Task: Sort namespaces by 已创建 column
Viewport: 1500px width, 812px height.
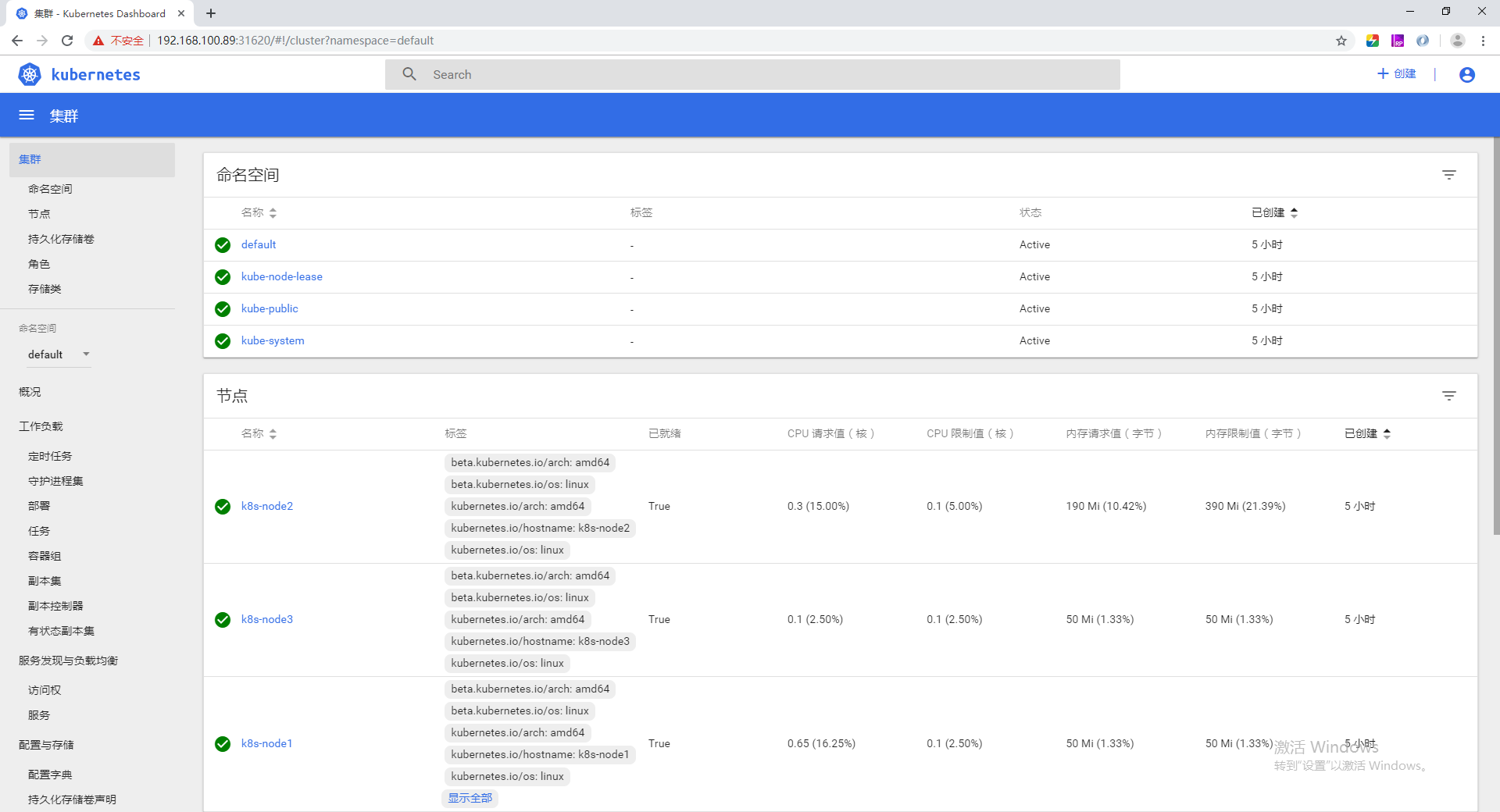Action: click(1274, 212)
